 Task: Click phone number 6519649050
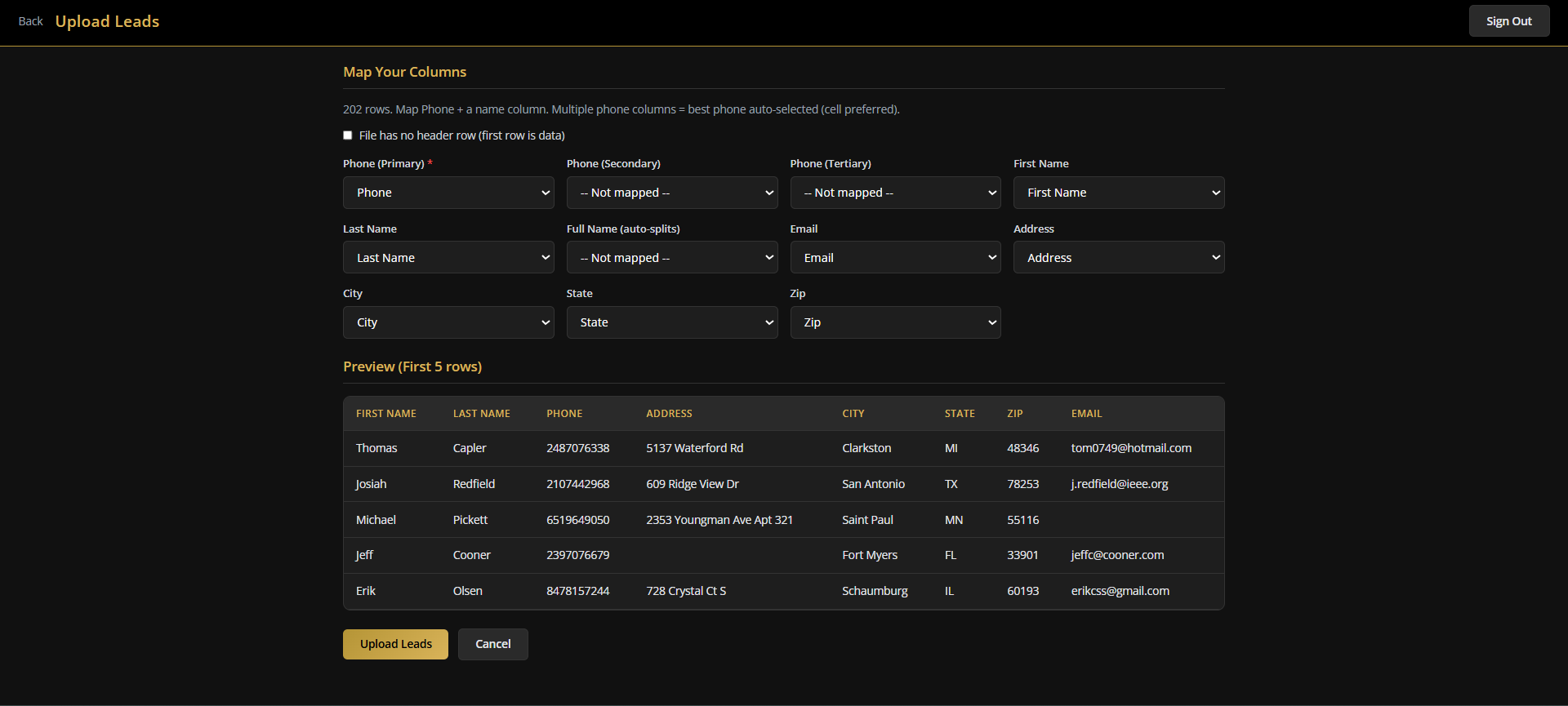click(x=578, y=520)
